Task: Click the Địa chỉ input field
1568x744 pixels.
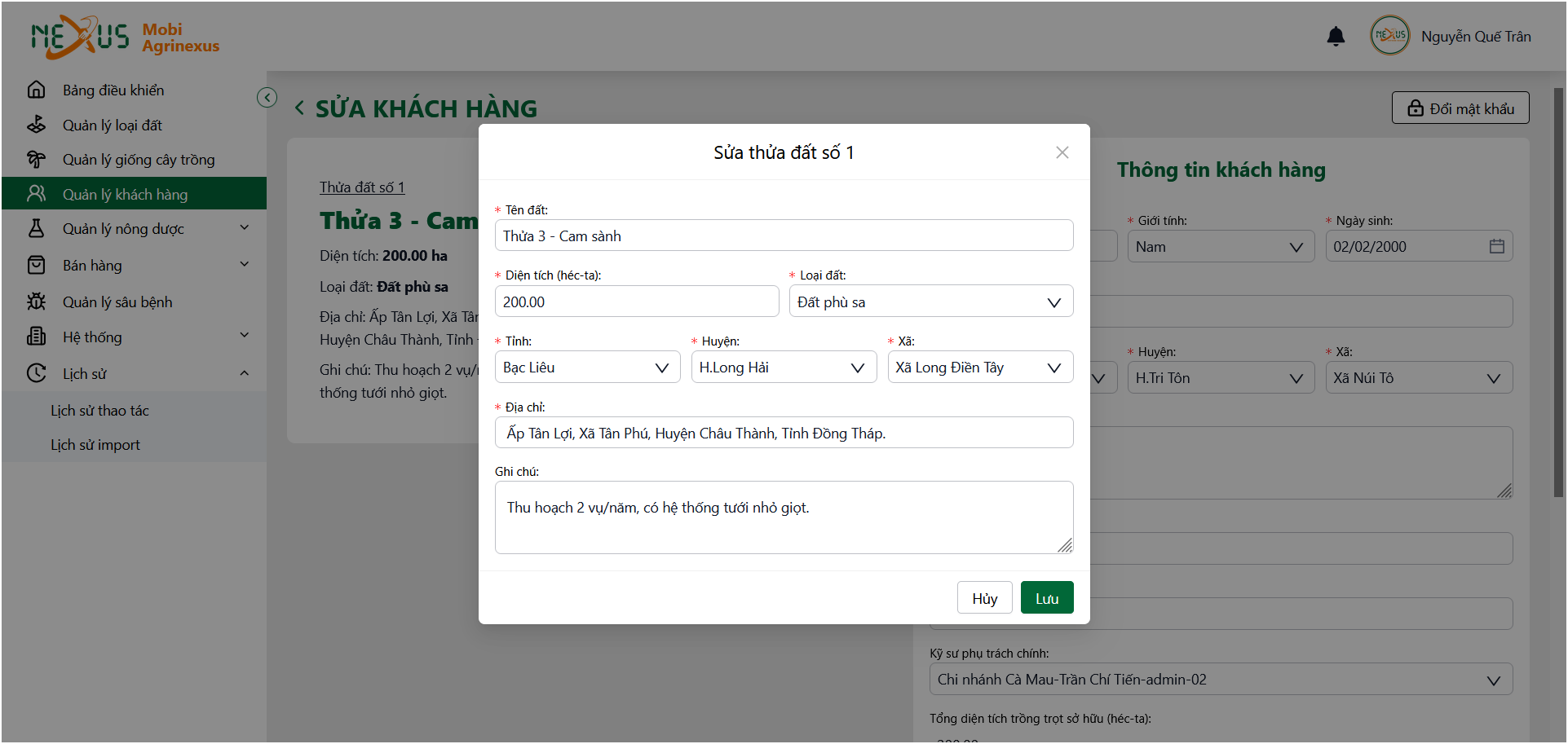Action: 784,433
